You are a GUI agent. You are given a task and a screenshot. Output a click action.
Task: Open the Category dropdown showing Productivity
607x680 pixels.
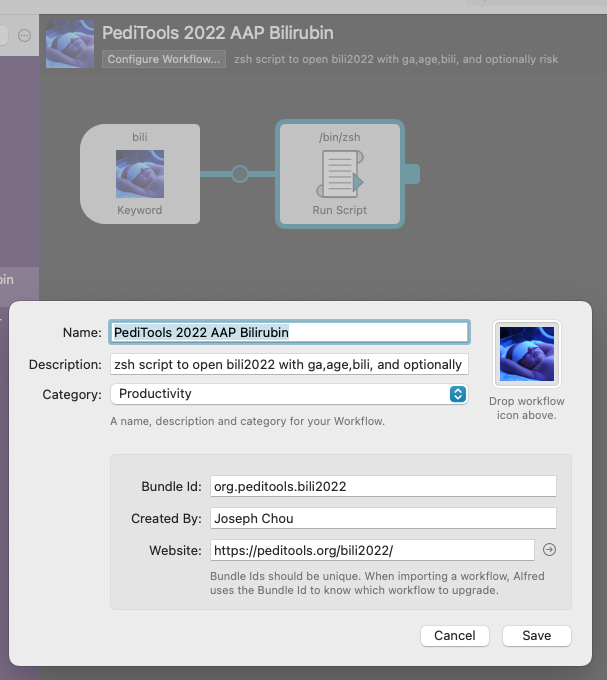coord(288,394)
